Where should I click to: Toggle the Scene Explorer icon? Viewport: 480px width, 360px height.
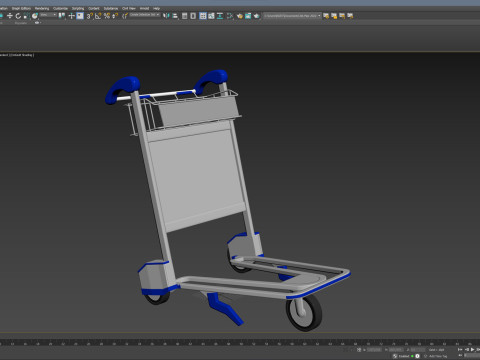[184, 16]
